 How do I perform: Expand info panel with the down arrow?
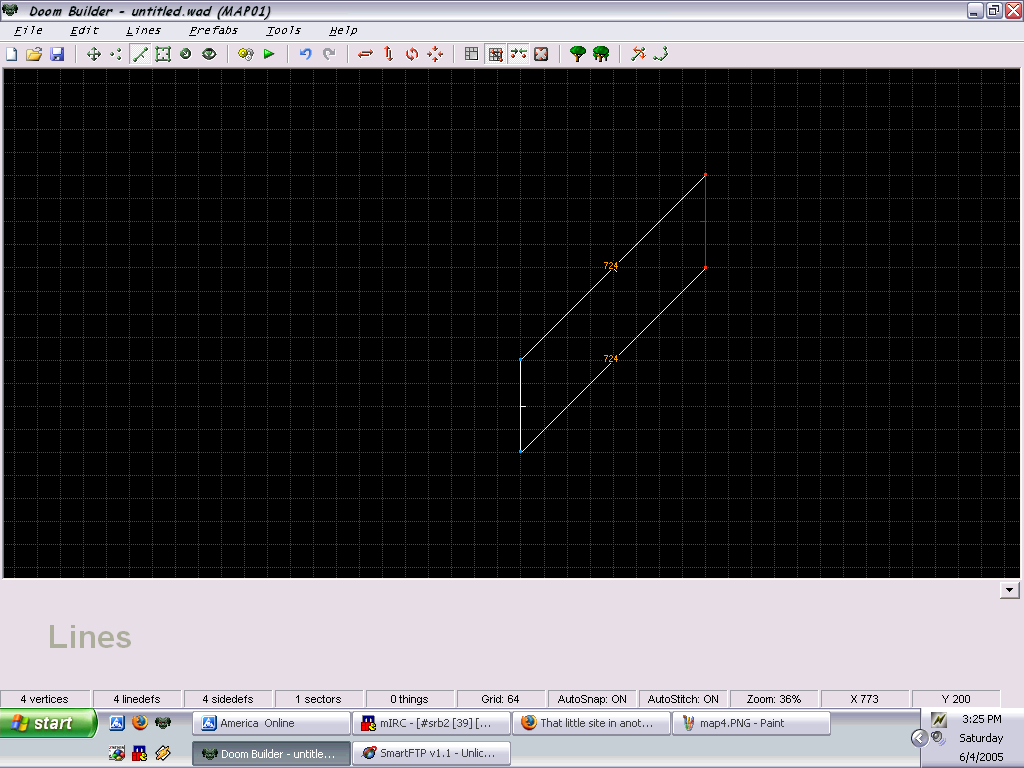pyautogui.click(x=1009, y=590)
